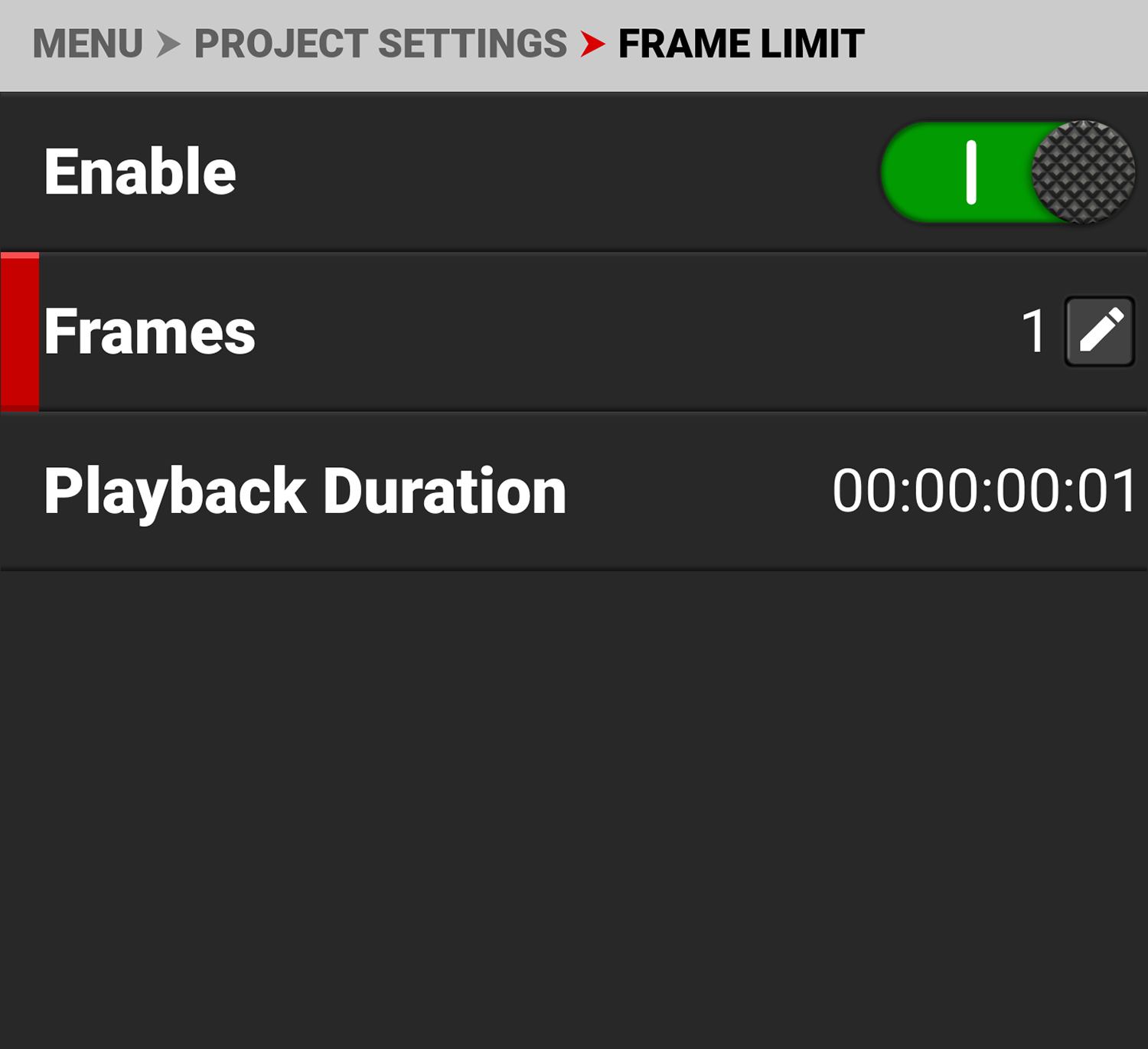Click the FRAME LIMIT page title
The image size is (1148, 1049).
click(x=741, y=44)
